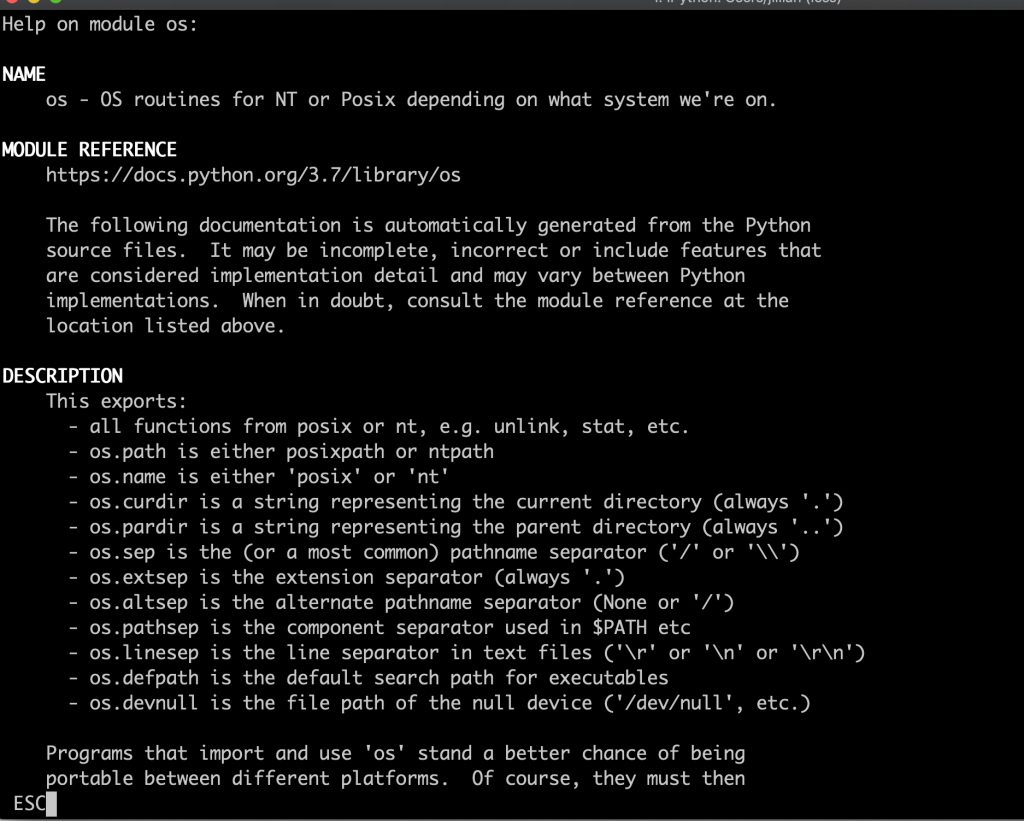
Task: Click the DESCRIPTION section heading
Action: pyautogui.click(x=62, y=376)
